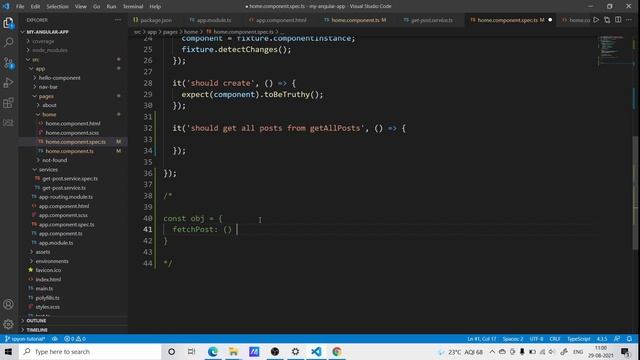The height and width of the screenshot is (360, 640).
Task: Click the Run play icon in editor toolbar
Action: 596,20
